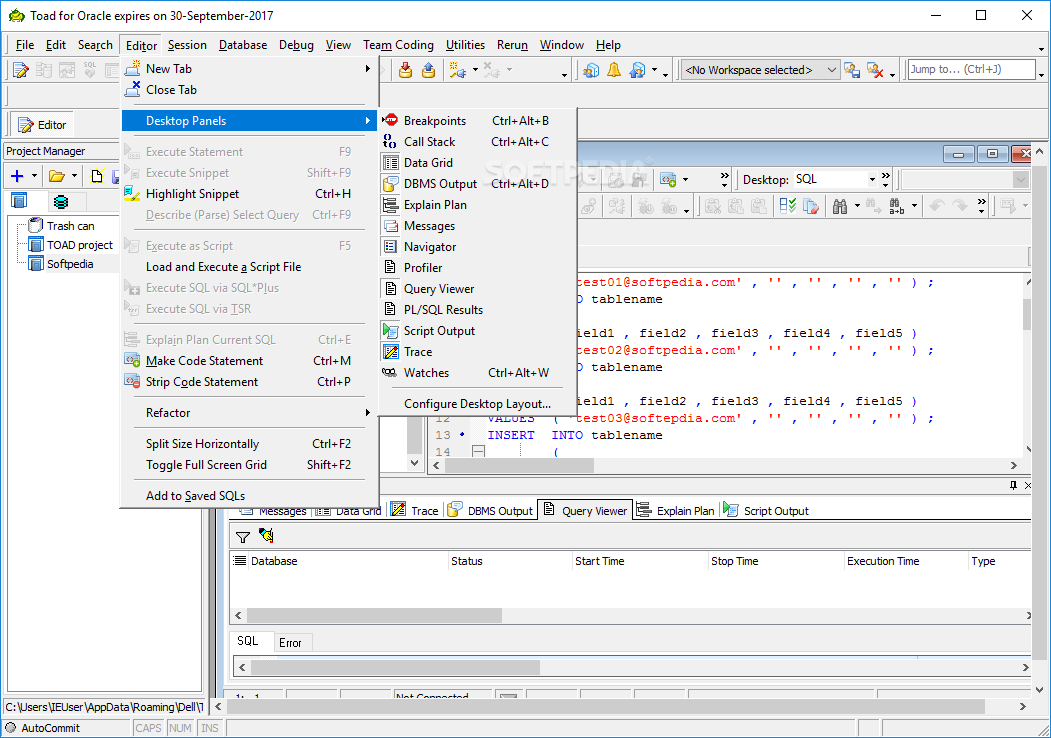
Task: Expand the New Tab submenu
Action: (x=249, y=68)
